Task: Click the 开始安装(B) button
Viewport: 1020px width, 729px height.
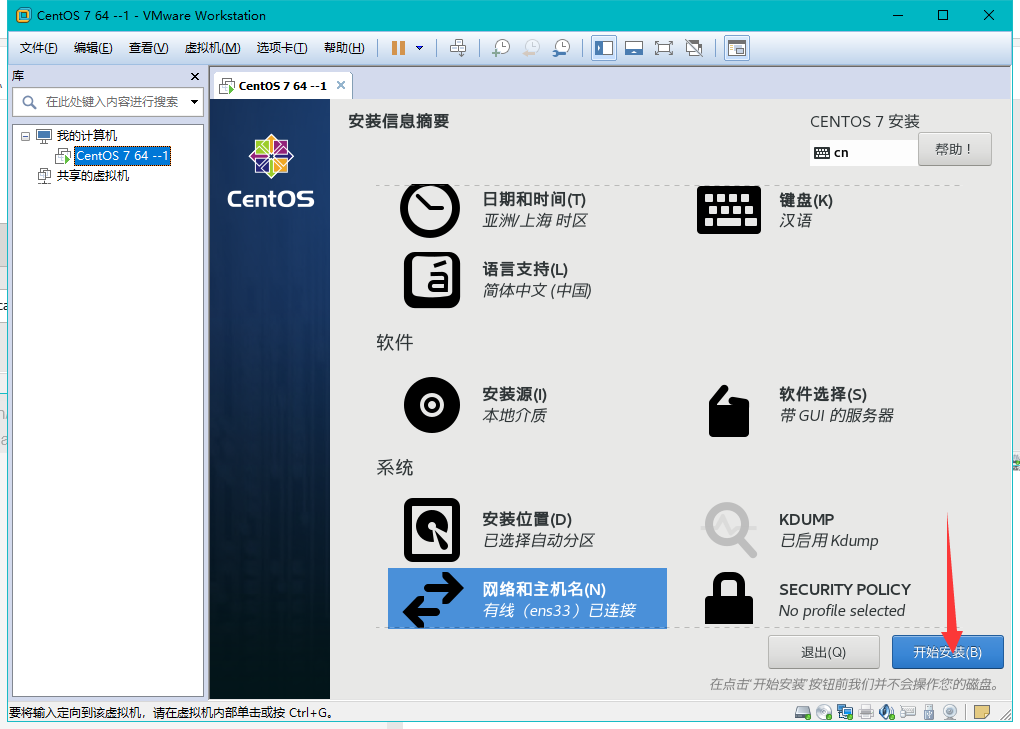Action: (x=947, y=652)
